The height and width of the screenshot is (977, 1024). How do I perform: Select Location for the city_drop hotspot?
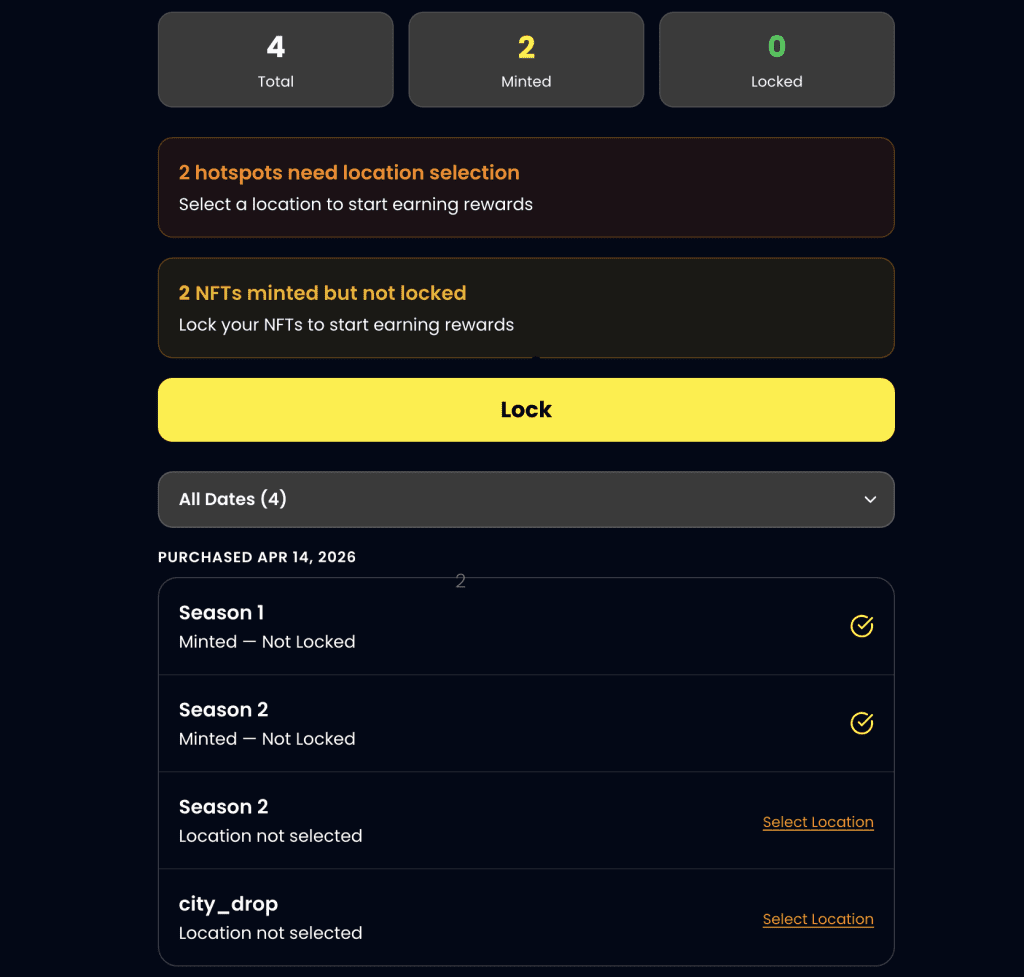click(x=817, y=919)
